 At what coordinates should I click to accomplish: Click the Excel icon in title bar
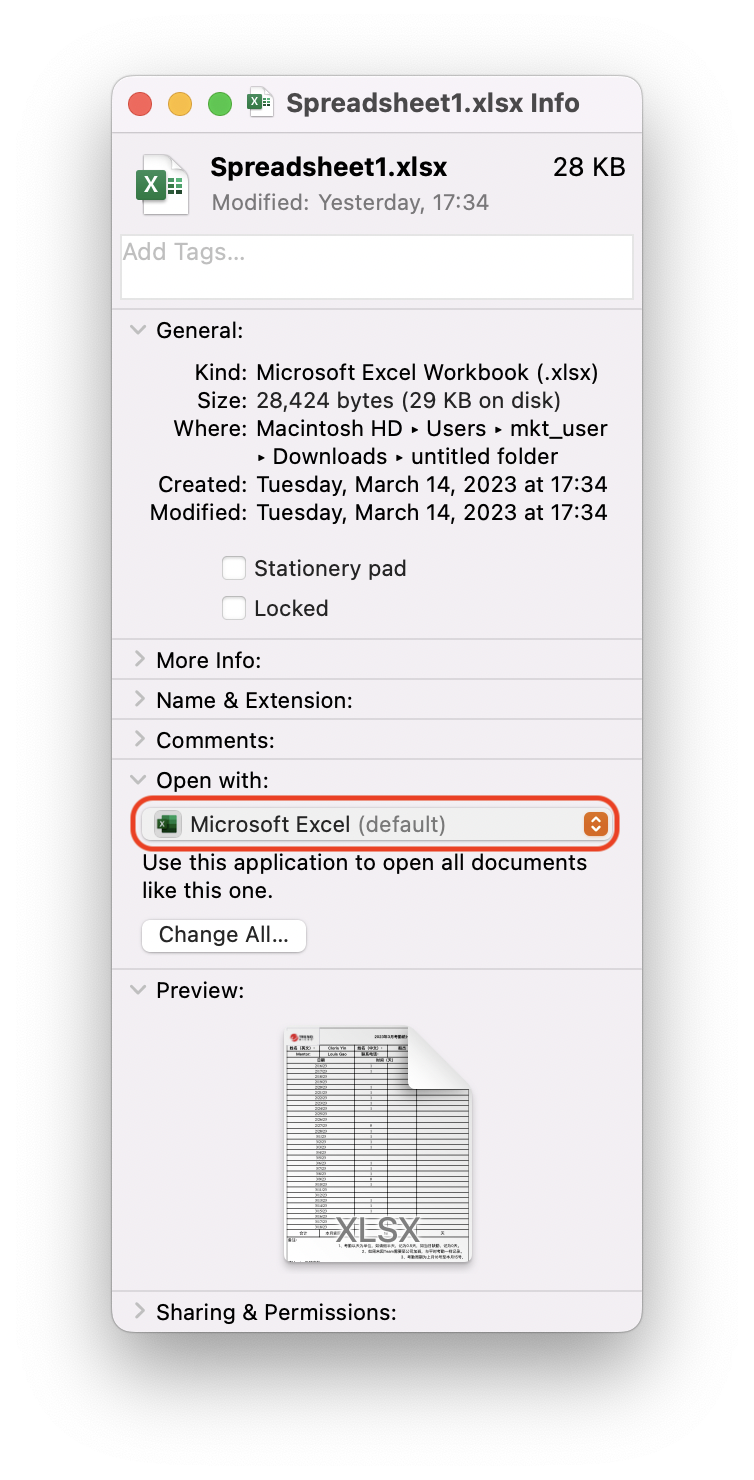pyautogui.click(x=261, y=103)
